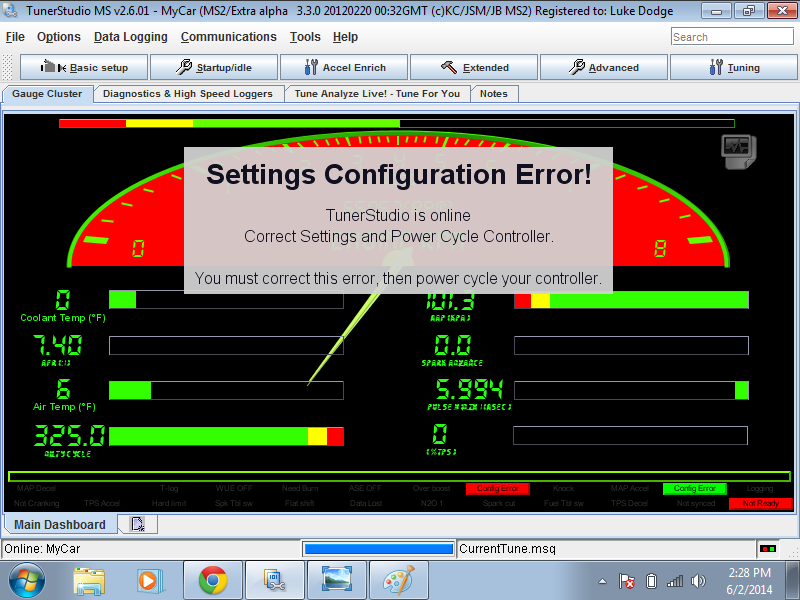Open Paint from the taskbar
Image resolution: width=800 pixels, height=600 pixels.
398,581
